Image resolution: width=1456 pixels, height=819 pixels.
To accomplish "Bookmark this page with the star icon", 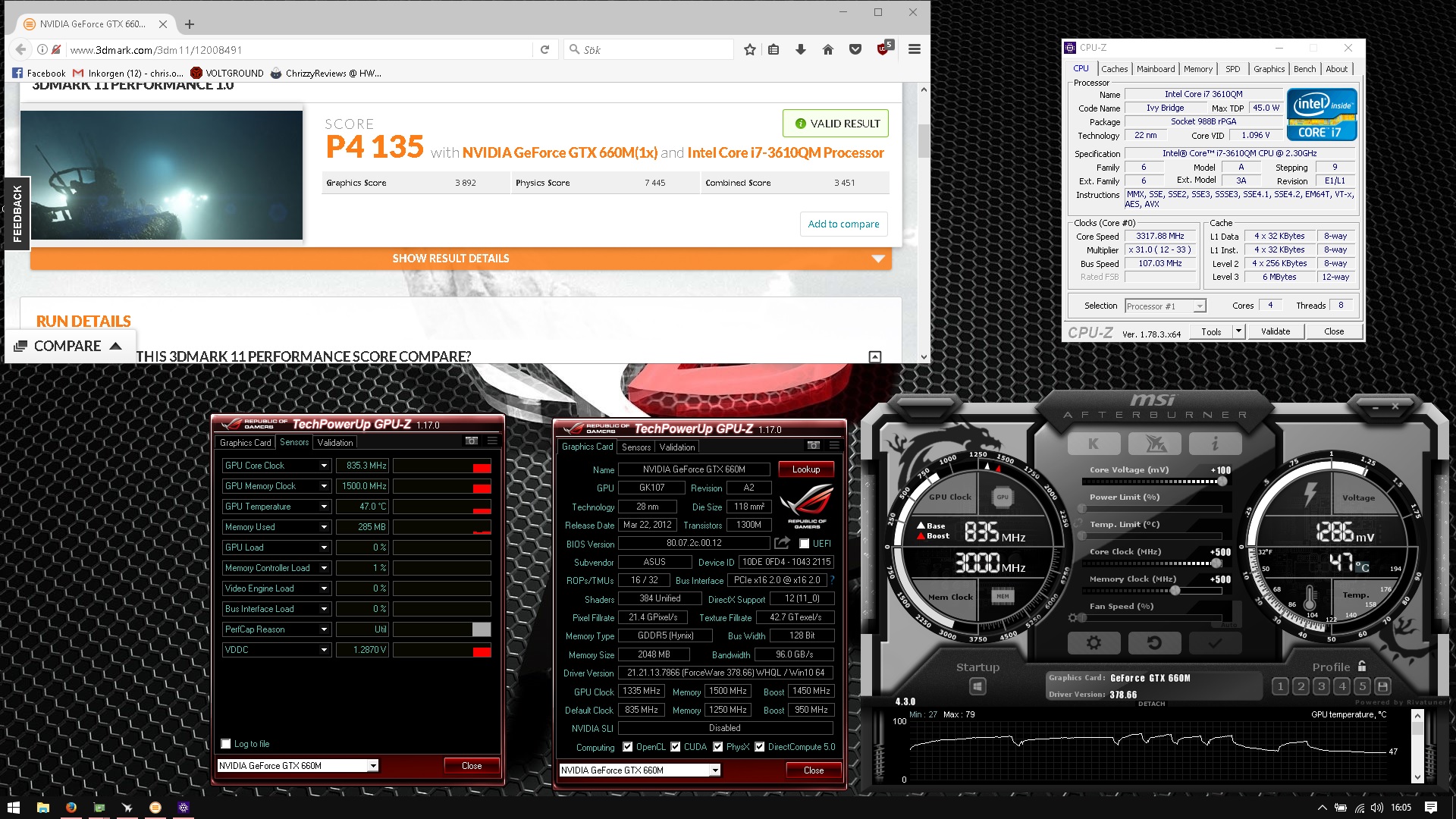I will (x=750, y=50).
